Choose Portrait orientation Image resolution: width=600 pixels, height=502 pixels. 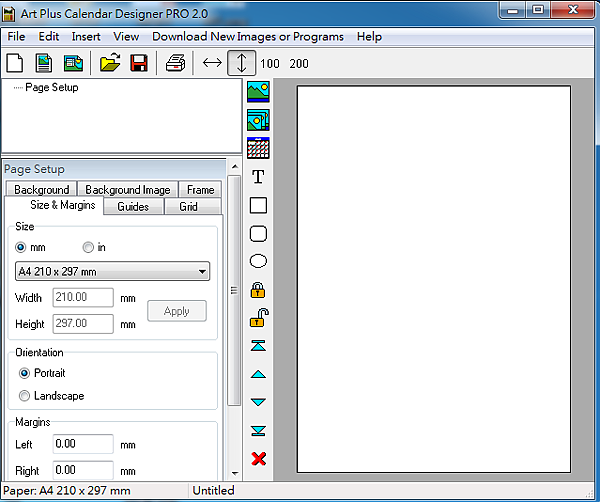pos(24,373)
